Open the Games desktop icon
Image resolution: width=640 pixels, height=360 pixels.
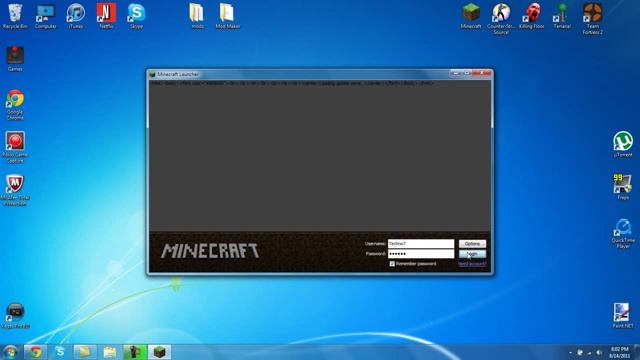[x=15, y=59]
